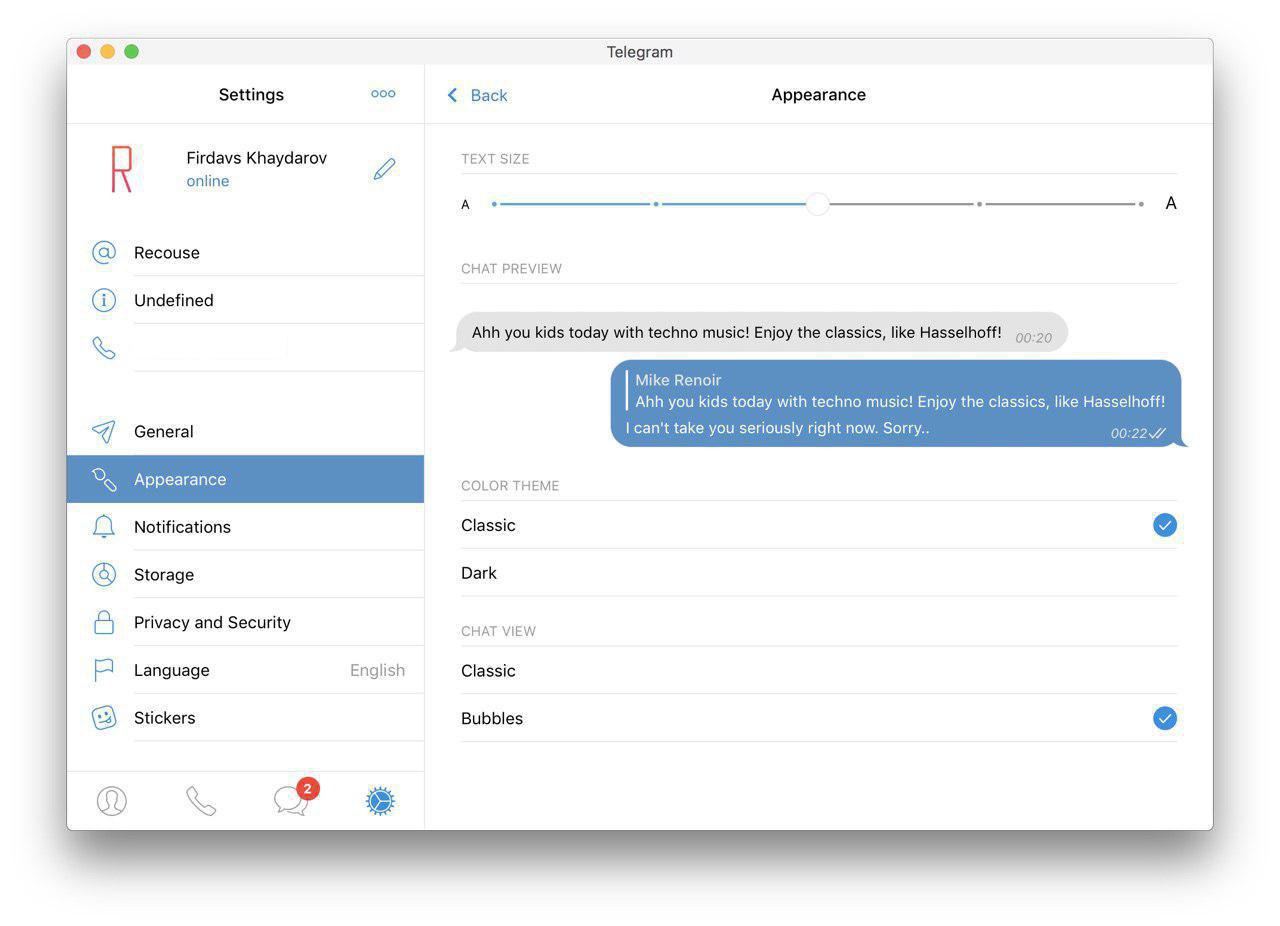Open the Settings gear tab in bottom bar
1280x926 pixels.
click(380, 801)
